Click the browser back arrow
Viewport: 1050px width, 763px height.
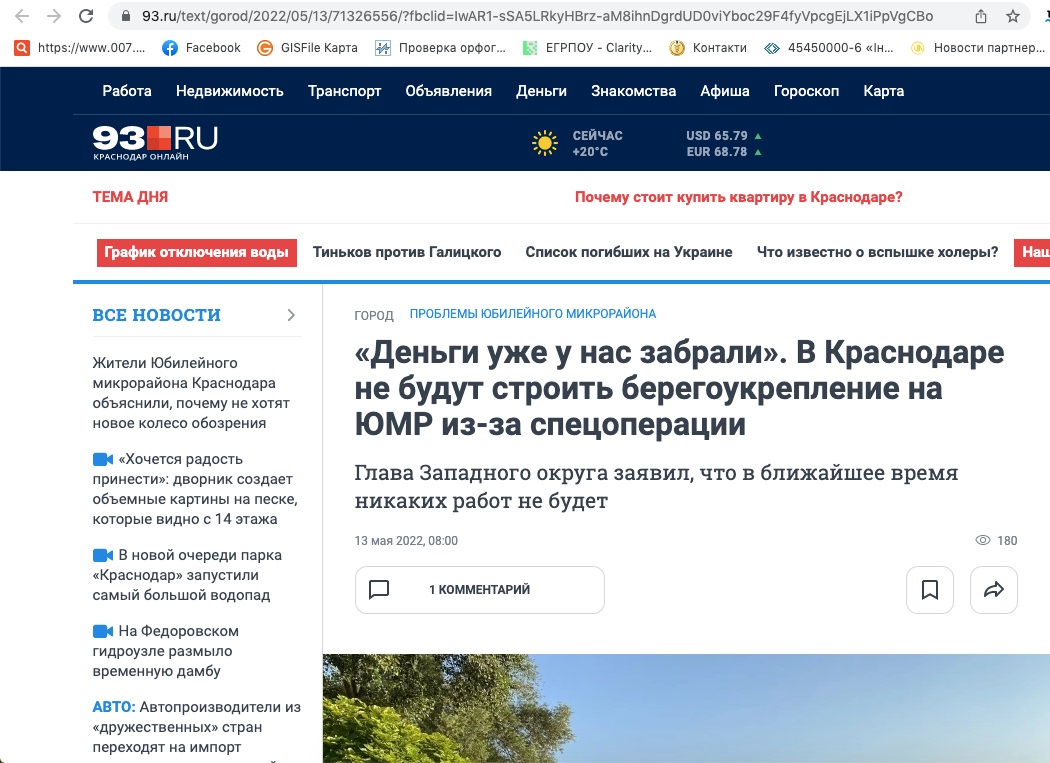22,16
